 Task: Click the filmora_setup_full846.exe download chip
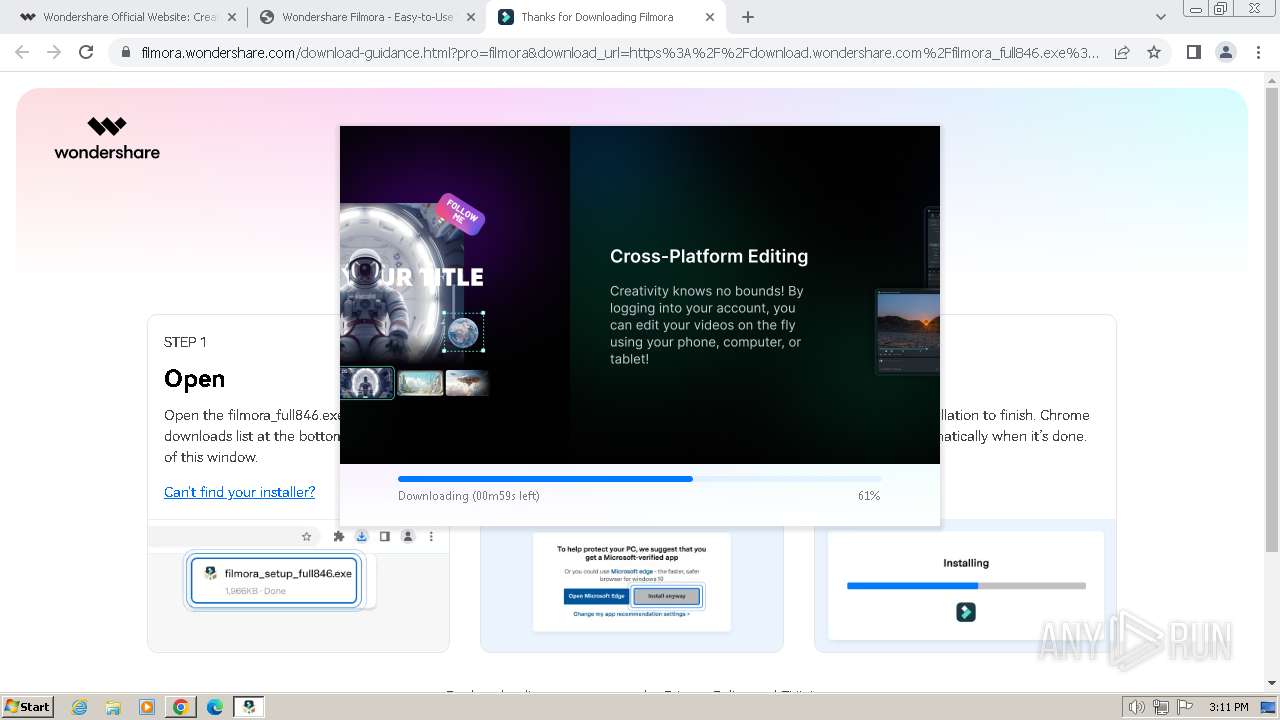(x=274, y=581)
